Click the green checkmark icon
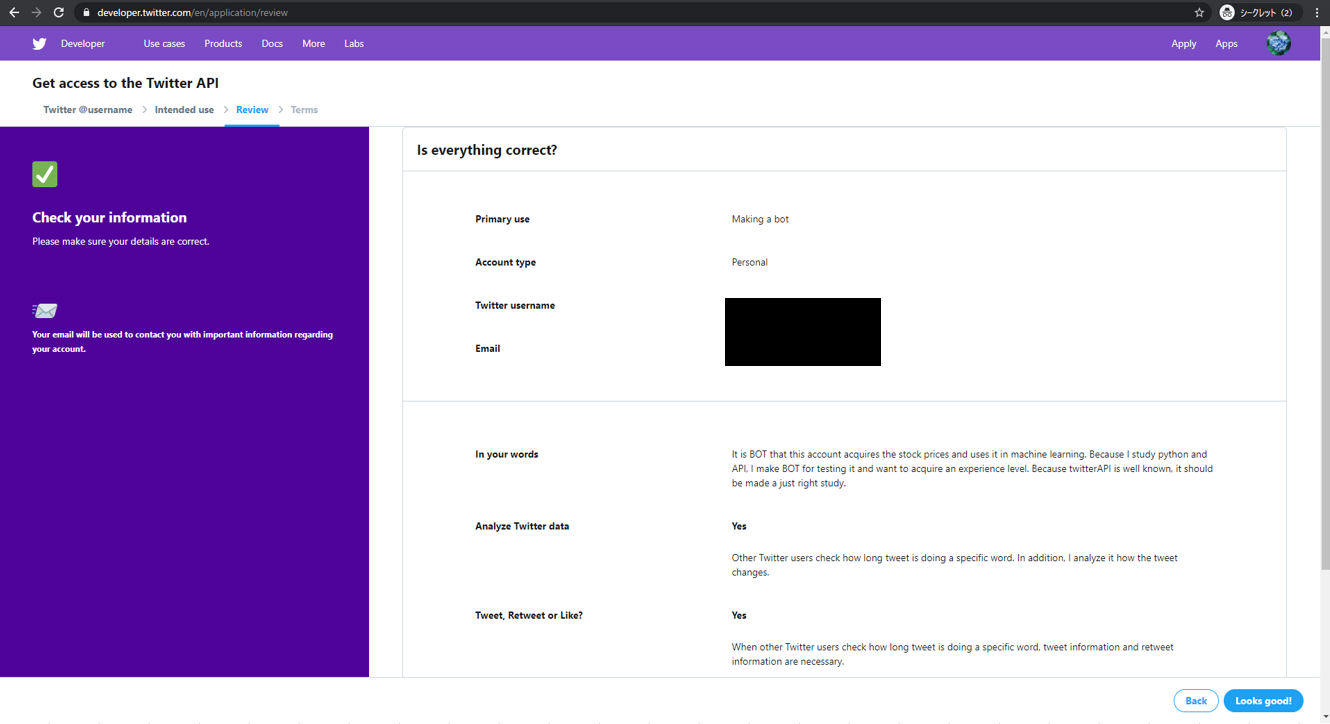 (x=45, y=174)
